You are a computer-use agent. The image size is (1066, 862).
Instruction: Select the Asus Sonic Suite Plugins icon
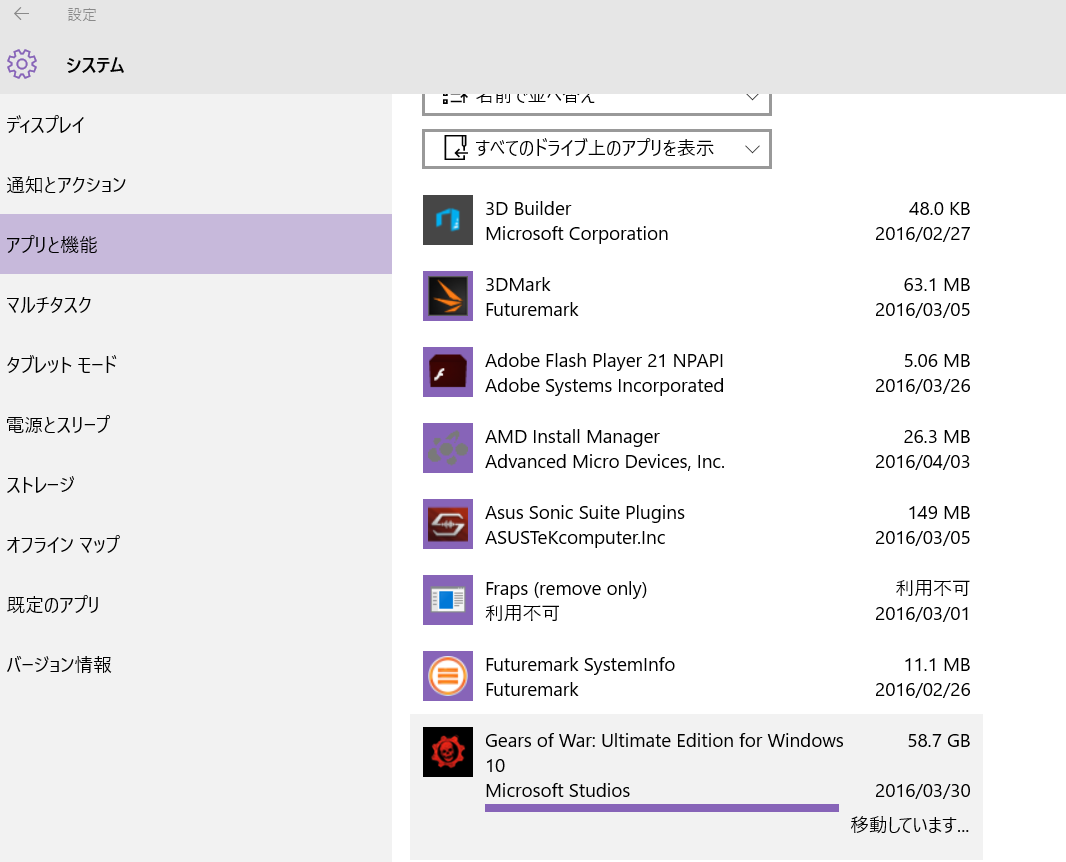pos(447,524)
